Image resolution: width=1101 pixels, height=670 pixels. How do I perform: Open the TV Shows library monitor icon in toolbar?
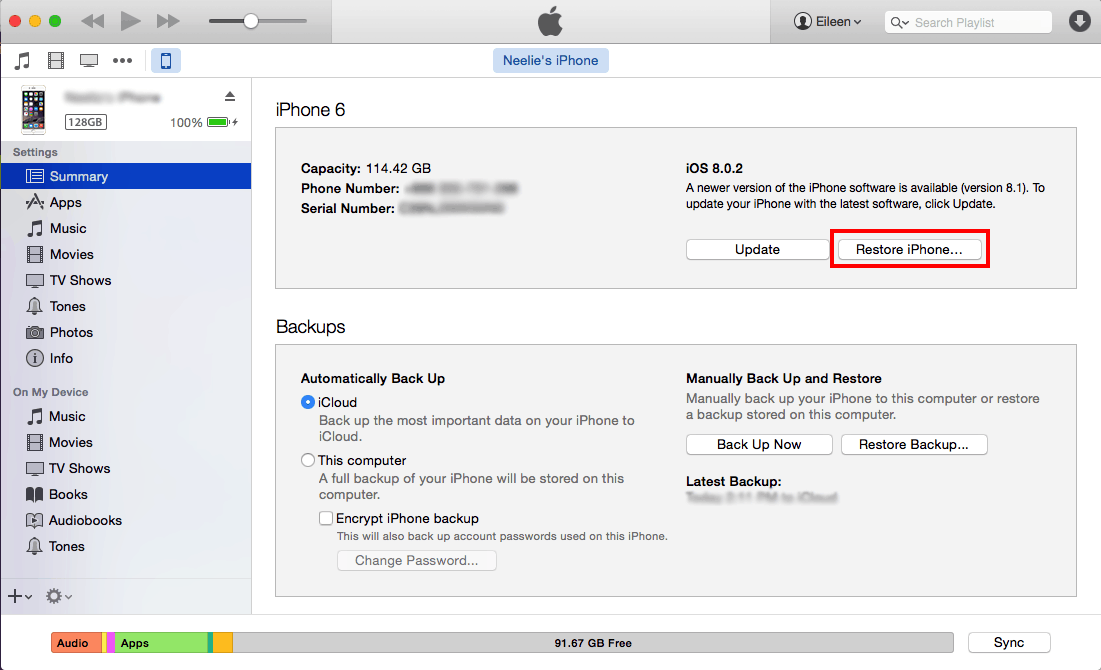pos(89,60)
